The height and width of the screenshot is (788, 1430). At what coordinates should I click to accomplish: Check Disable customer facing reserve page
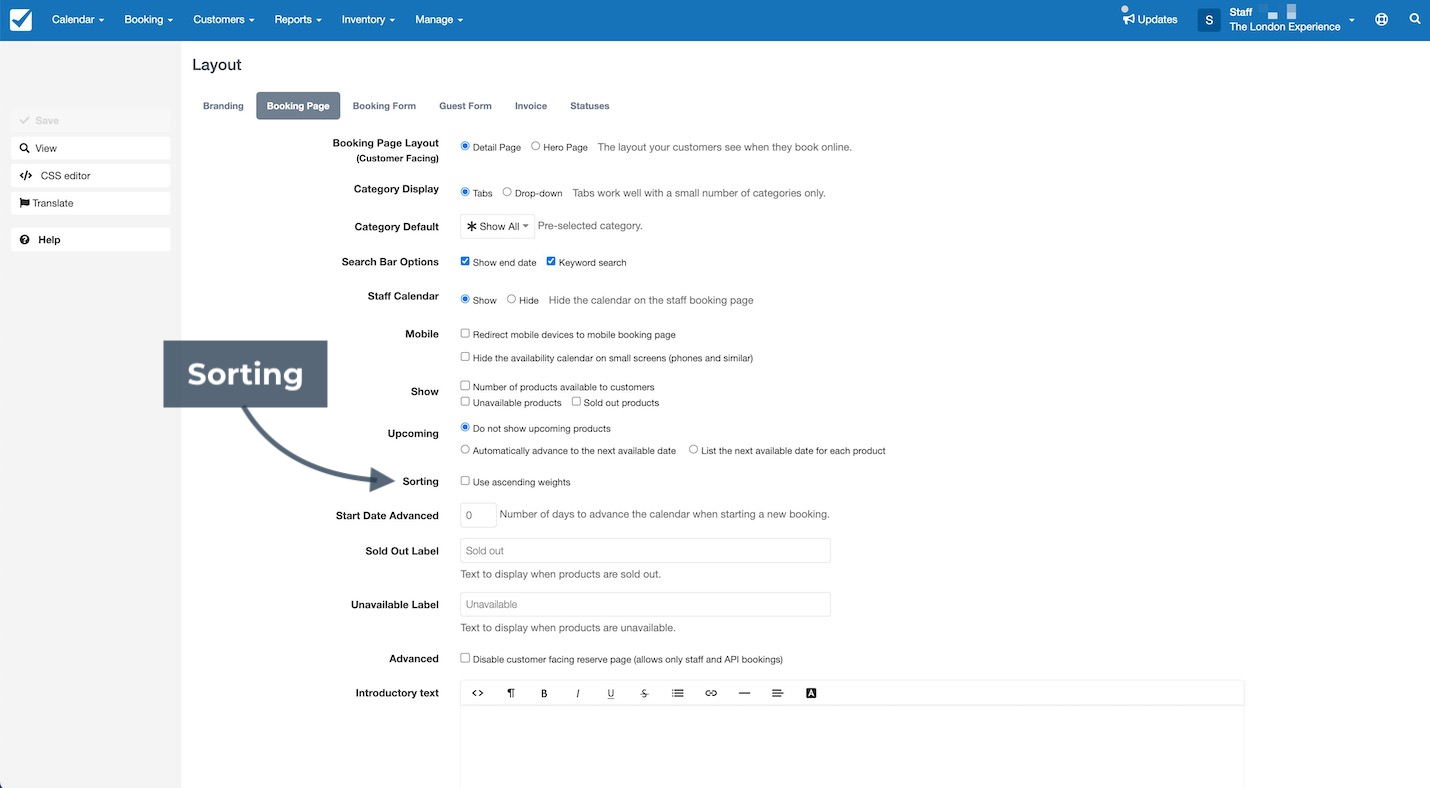click(x=465, y=658)
